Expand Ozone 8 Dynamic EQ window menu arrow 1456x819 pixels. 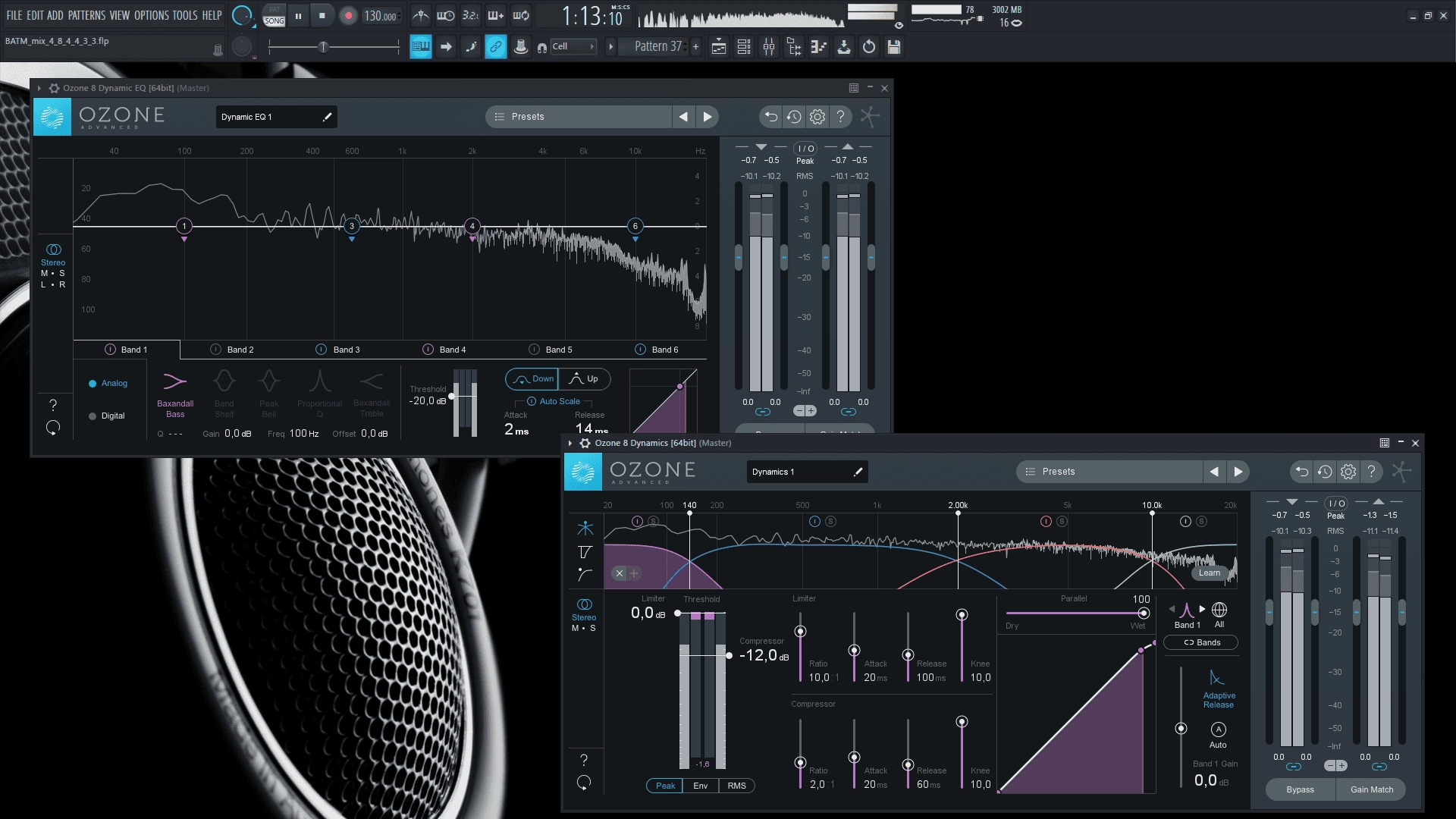point(39,88)
